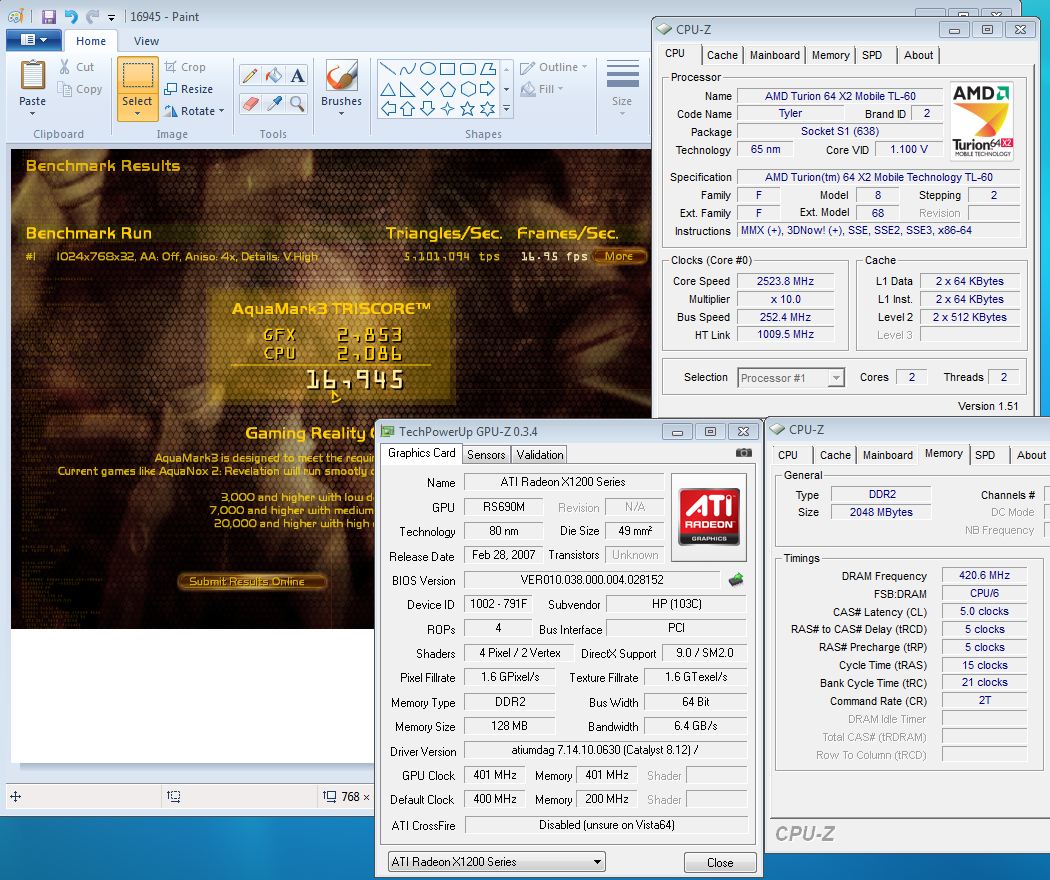Screen dimensions: 1050x880
Task: Click DRAM Frequency value 420.6 MHz
Action: (984, 575)
